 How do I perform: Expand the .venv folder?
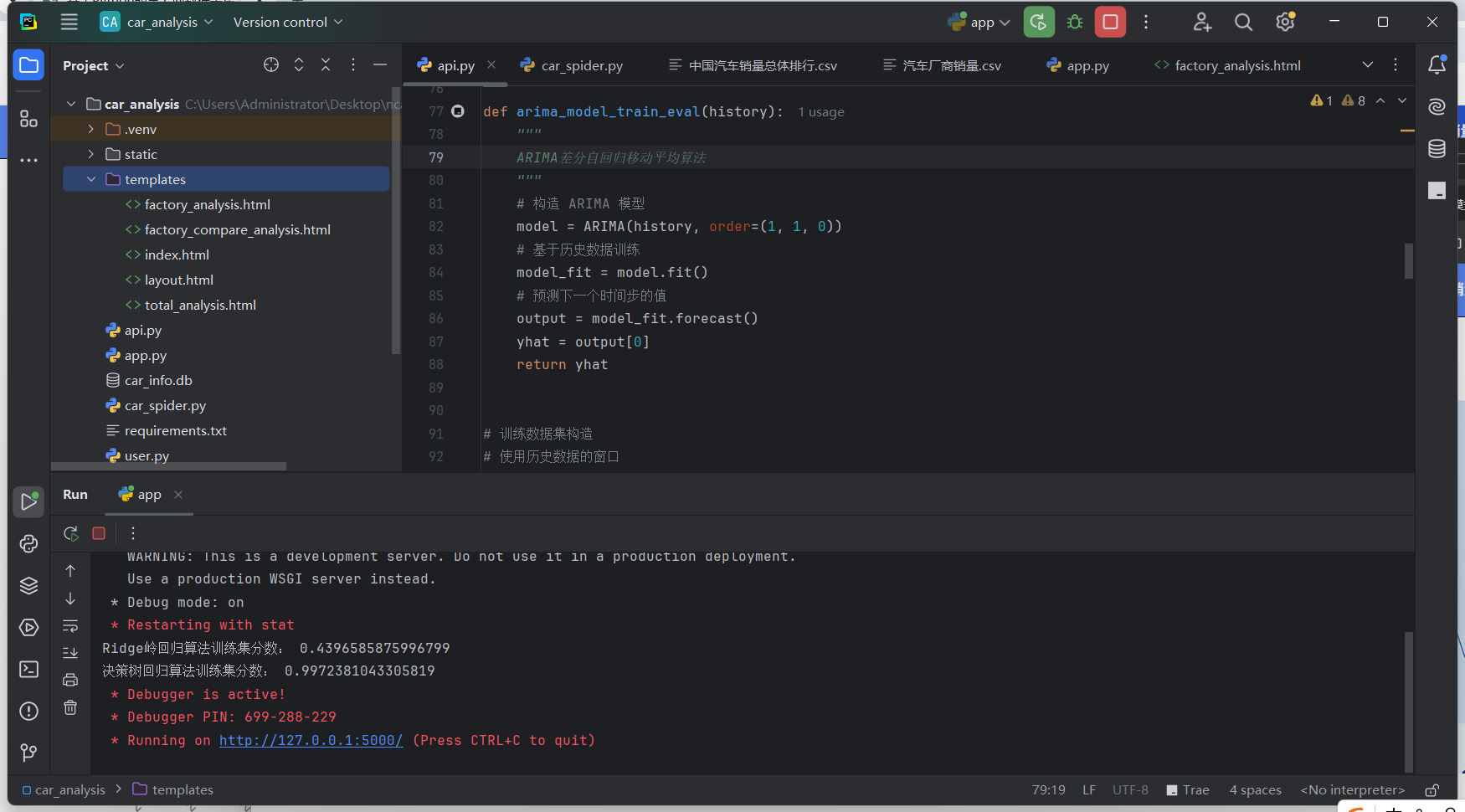click(91, 129)
